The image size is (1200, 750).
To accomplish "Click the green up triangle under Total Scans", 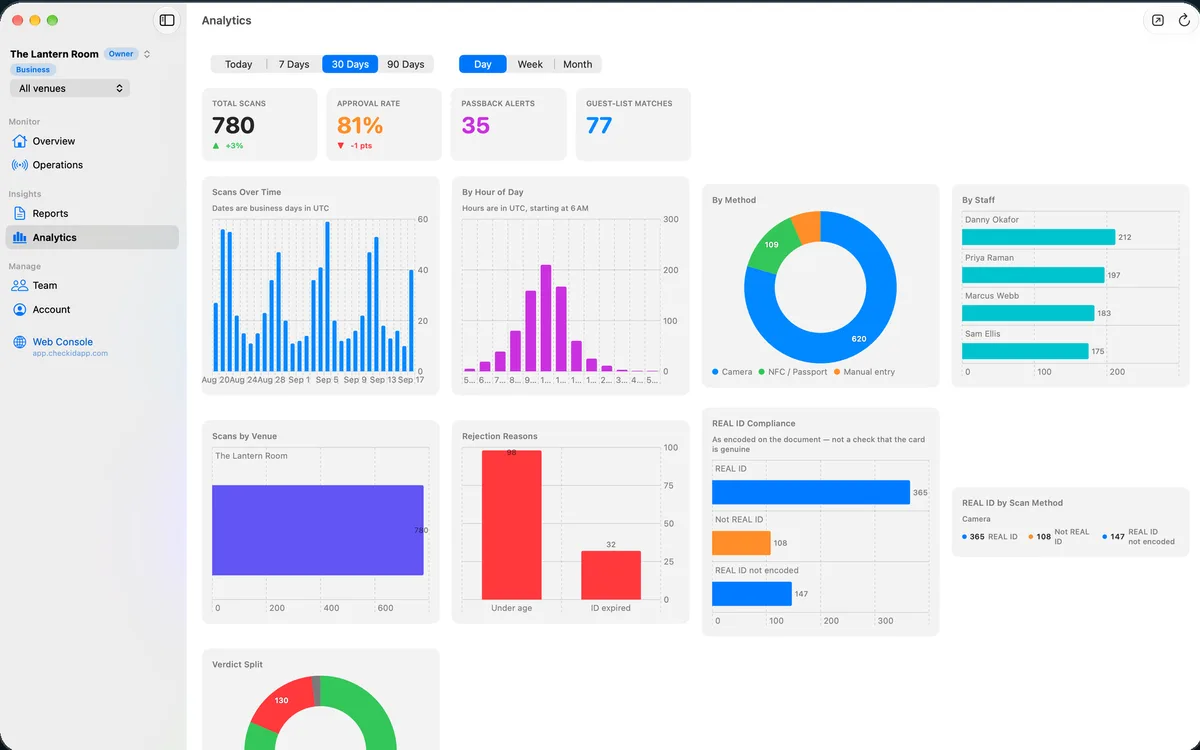I will 216,146.
